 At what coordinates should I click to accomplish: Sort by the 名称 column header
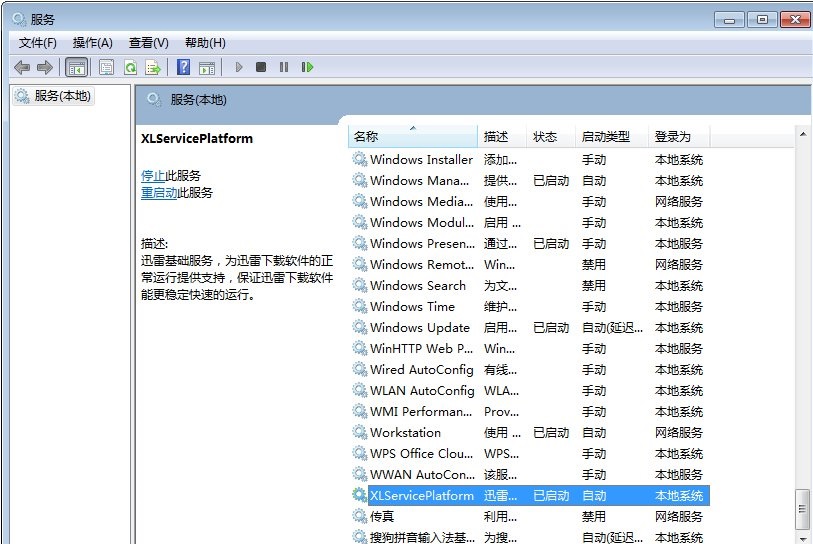coord(413,136)
